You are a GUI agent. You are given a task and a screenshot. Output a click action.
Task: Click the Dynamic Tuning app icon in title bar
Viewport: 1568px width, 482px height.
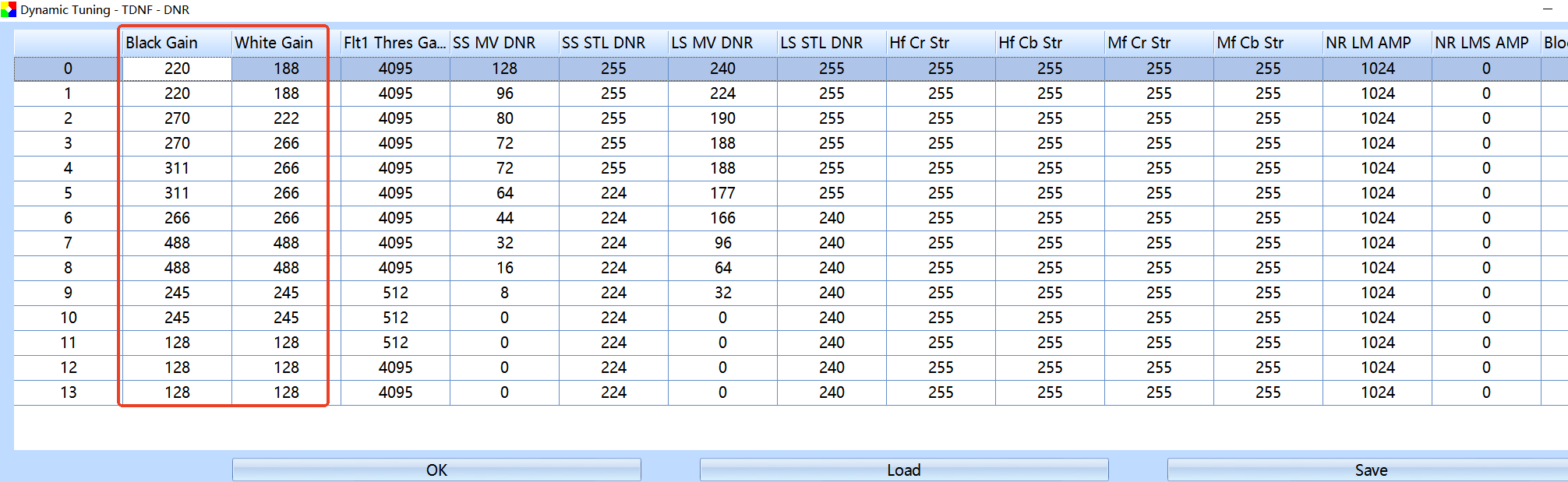pyautogui.click(x=9, y=10)
